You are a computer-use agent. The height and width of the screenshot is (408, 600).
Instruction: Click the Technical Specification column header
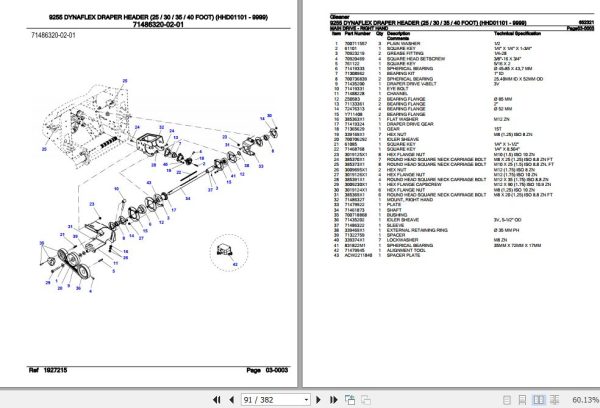(517, 34)
